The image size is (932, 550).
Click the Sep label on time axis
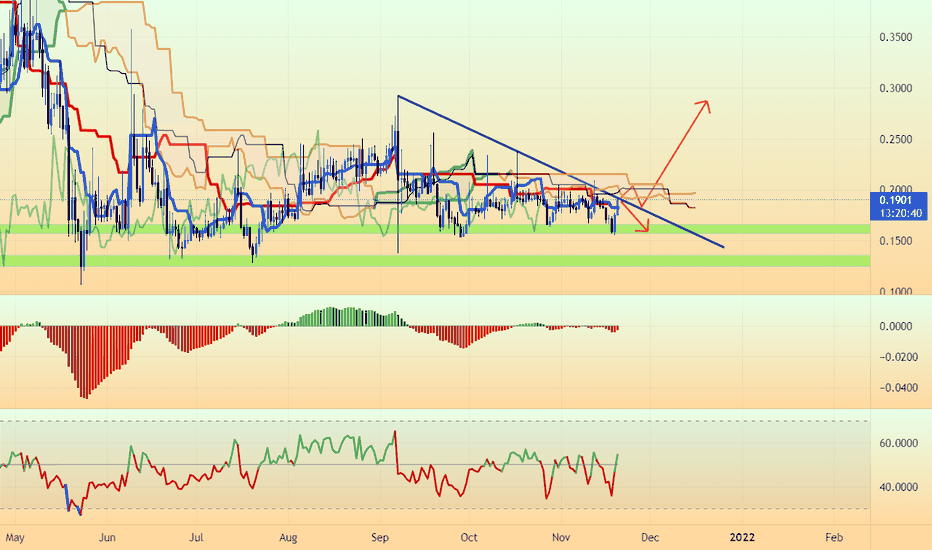380,538
